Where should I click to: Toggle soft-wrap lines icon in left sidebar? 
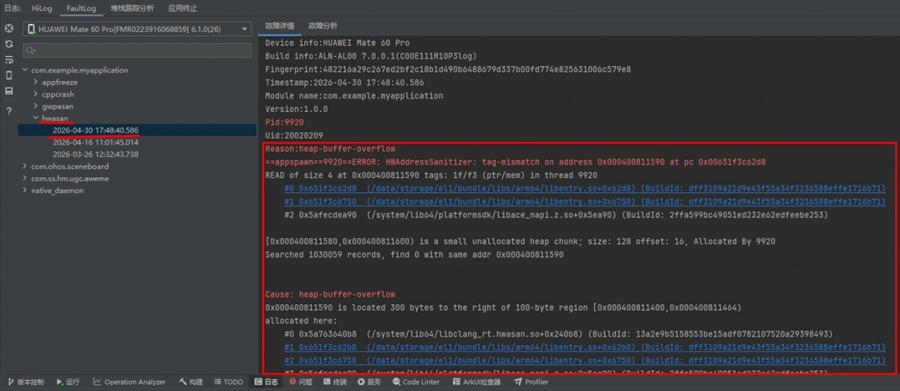click(x=9, y=60)
